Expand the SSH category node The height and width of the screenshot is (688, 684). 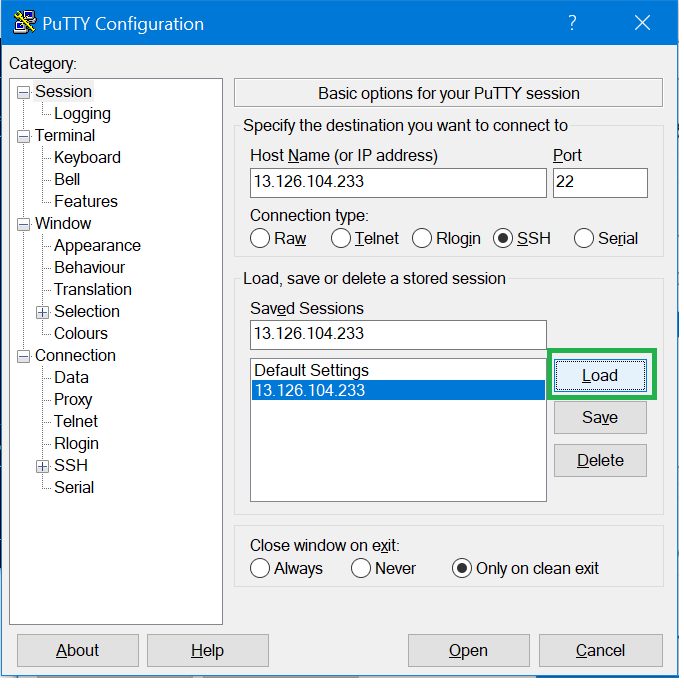pyautogui.click(x=42, y=466)
